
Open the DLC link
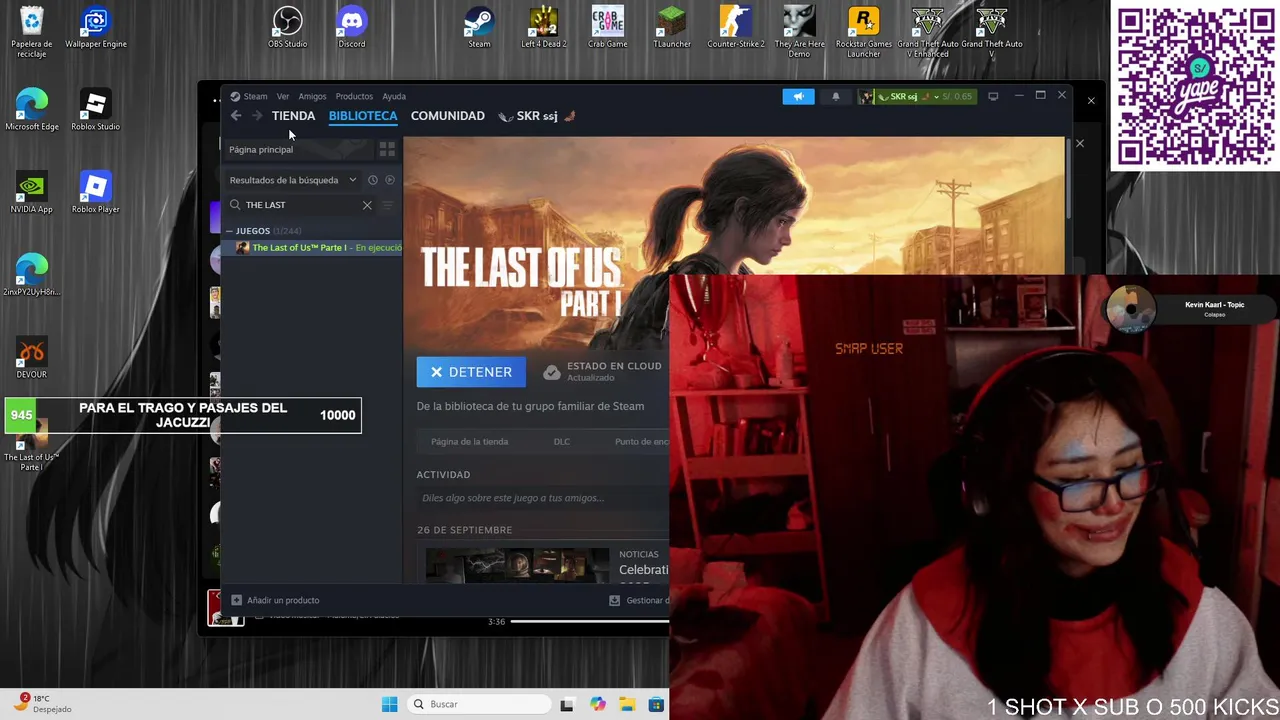tap(562, 441)
